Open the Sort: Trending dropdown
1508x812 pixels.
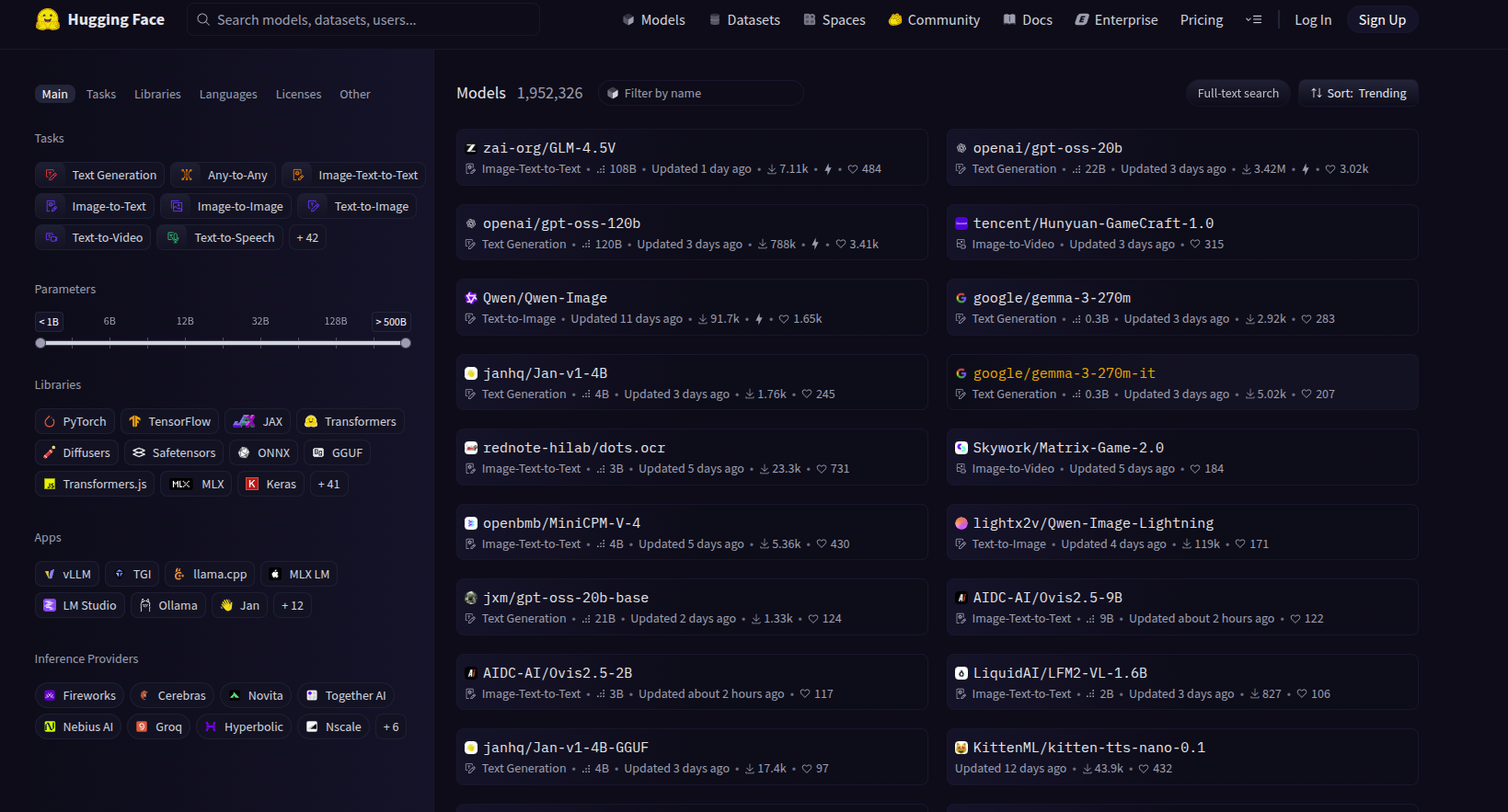(1358, 93)
